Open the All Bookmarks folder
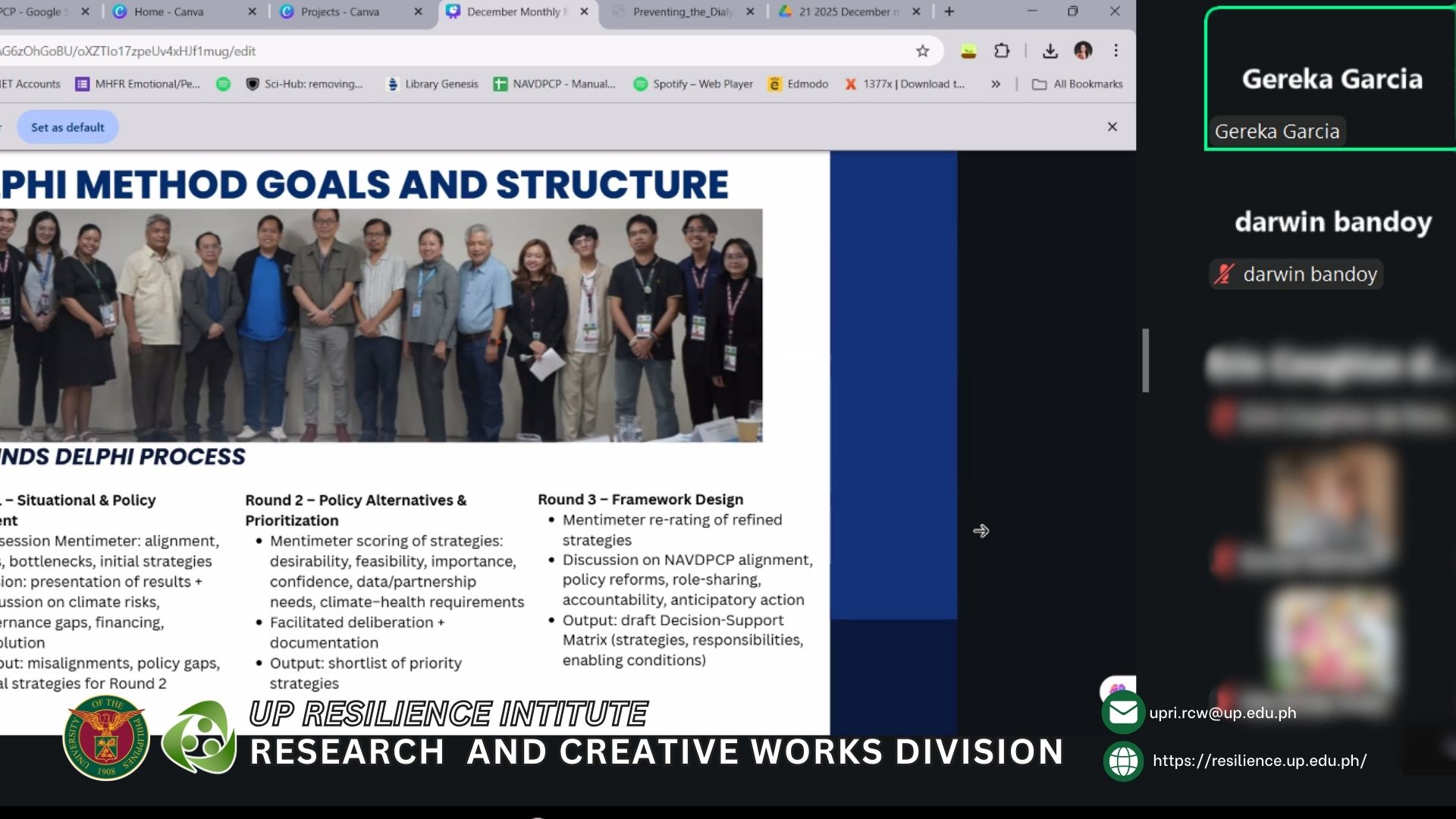This screenshot has width=1456, height=819. point(1078,84)
